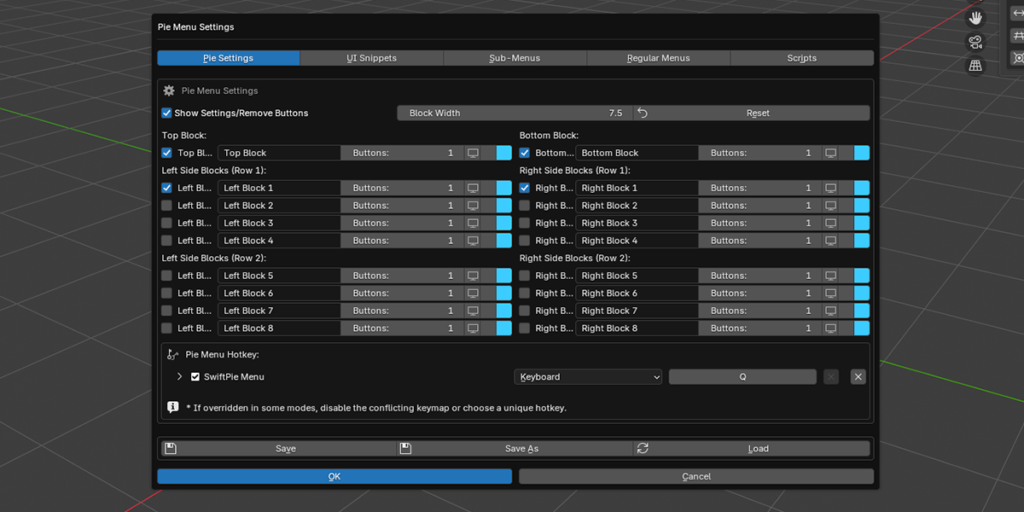Image resolution: width=1024 pixels, height=512 pixels.
Task: Click the monitor icon in Left Block 1 row
Action: [473, 188]
